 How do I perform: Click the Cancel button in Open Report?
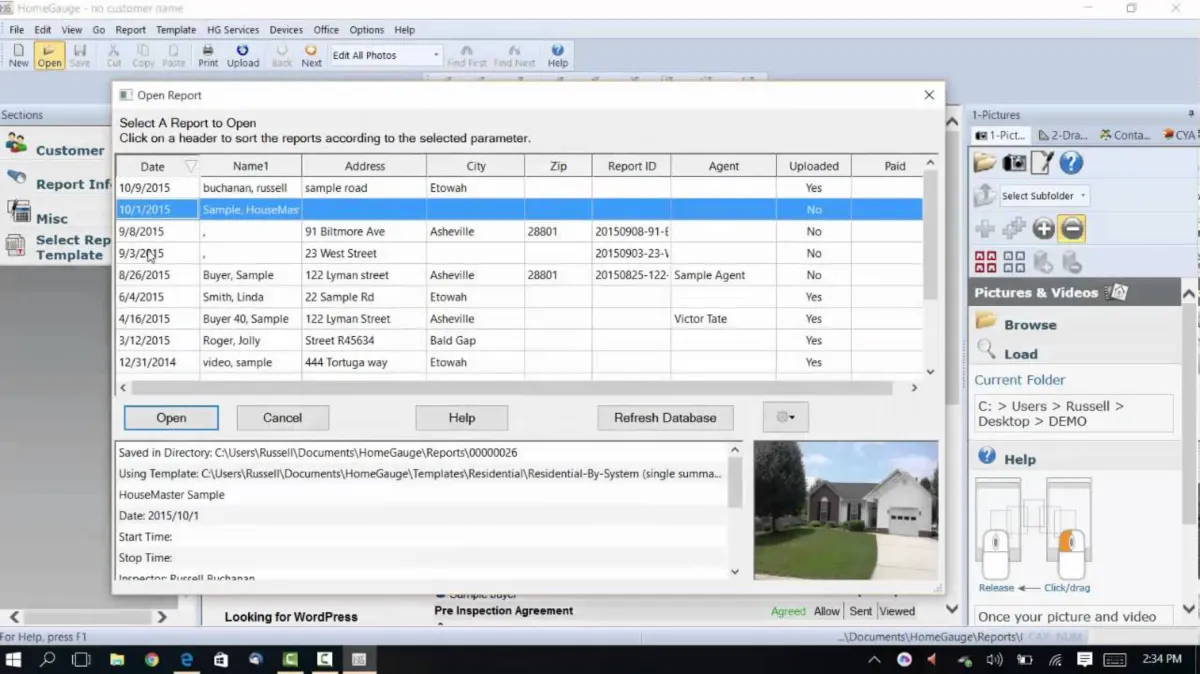tap(282, 418)
